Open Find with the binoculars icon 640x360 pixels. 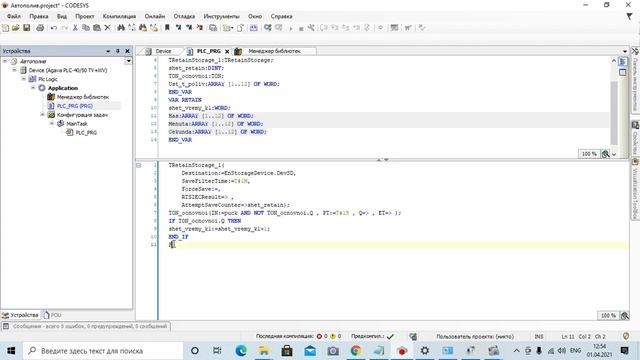coord(121,28)
